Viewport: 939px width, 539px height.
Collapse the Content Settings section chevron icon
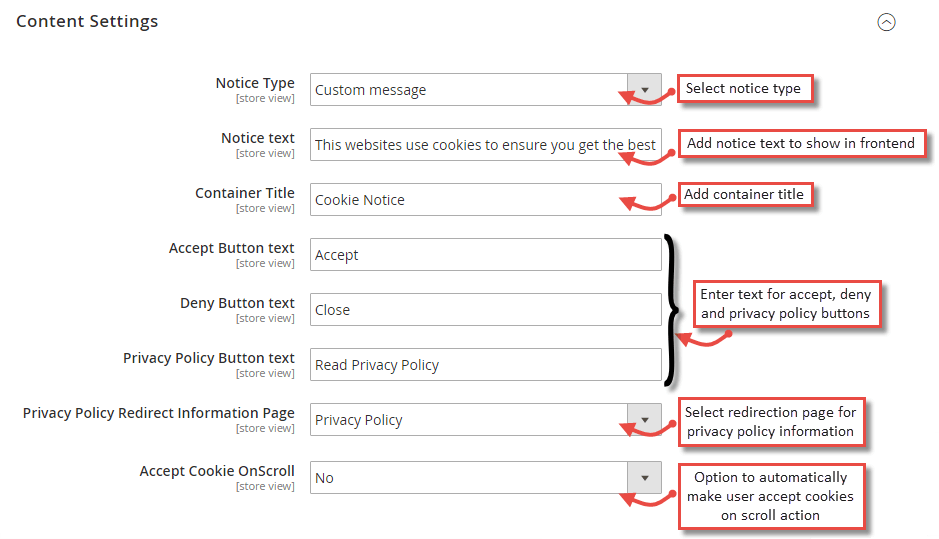(886, 22)
